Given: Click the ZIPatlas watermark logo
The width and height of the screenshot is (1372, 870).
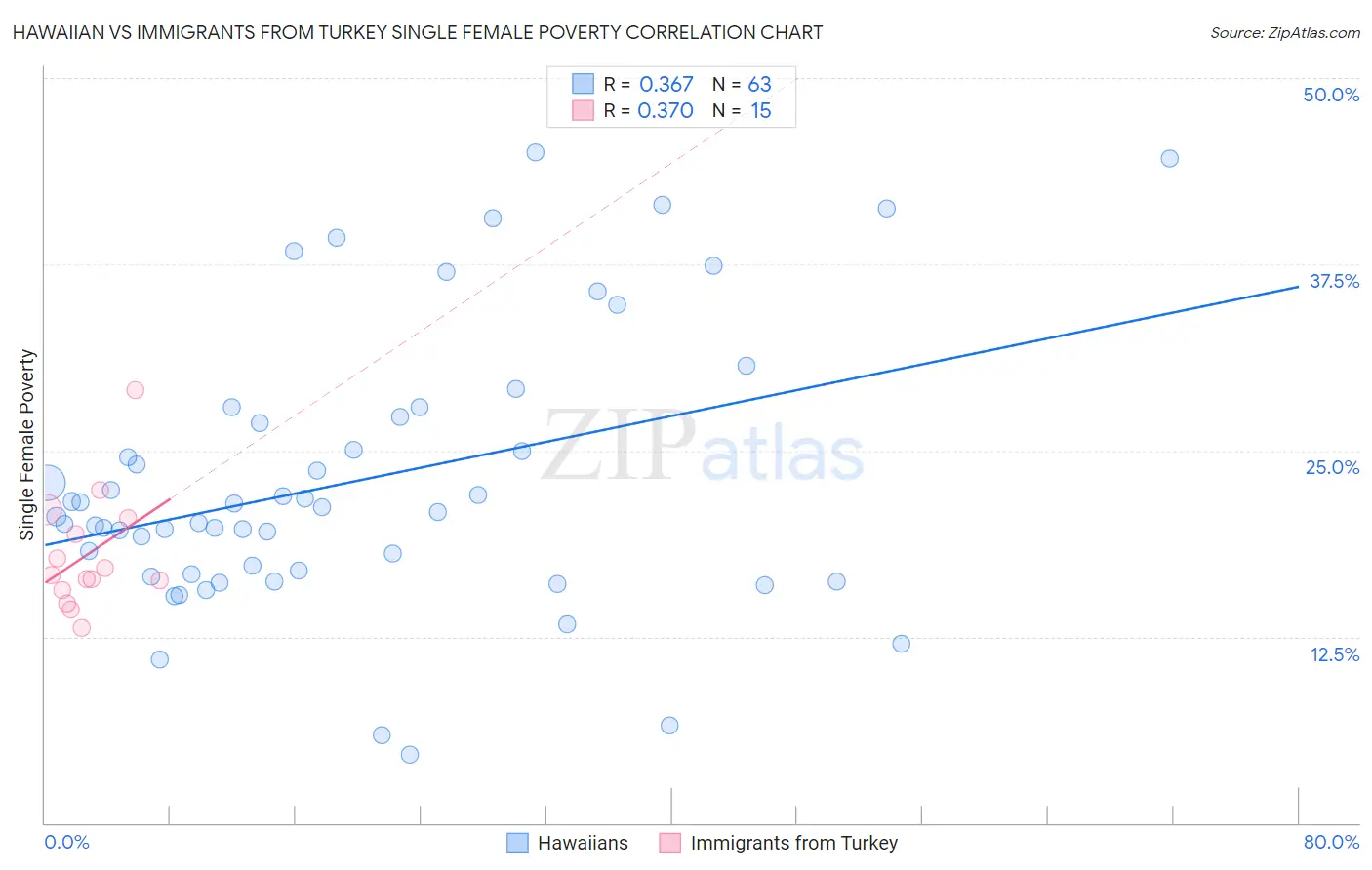Looking at the screenshot, I should coord(703,449).
